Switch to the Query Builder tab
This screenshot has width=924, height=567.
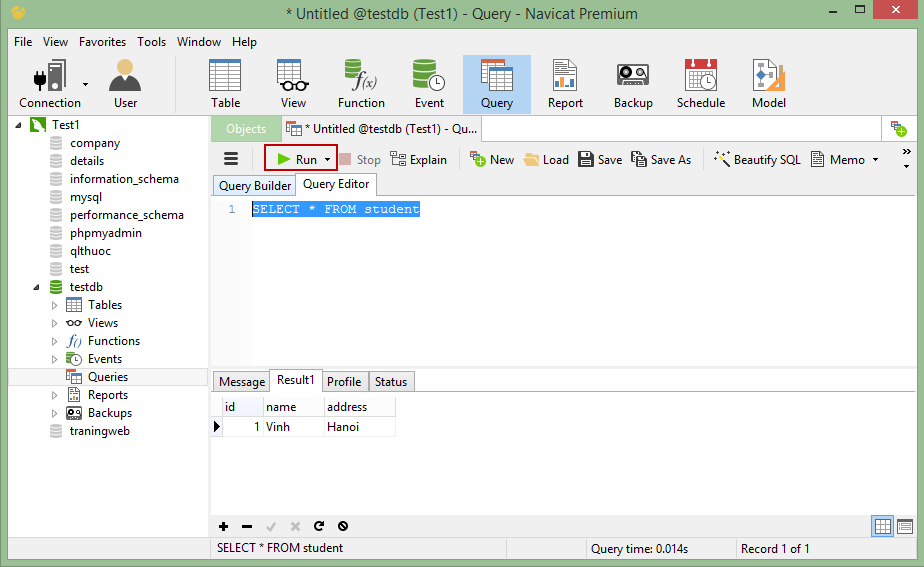click(x=254, y=186)
